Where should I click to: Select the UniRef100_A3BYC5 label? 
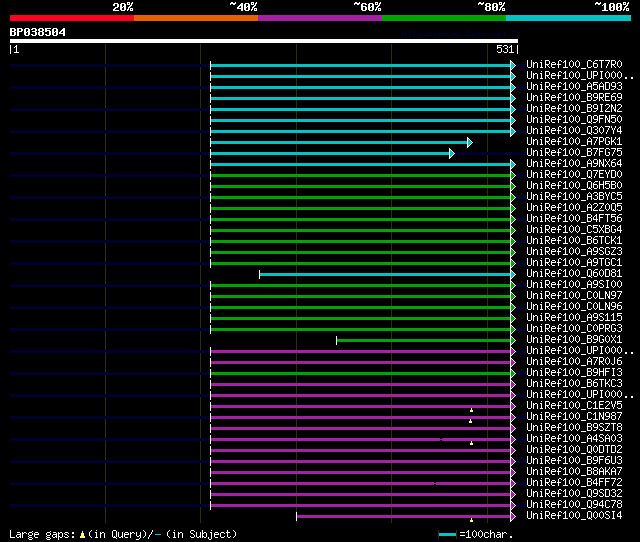tap(574, 197)
